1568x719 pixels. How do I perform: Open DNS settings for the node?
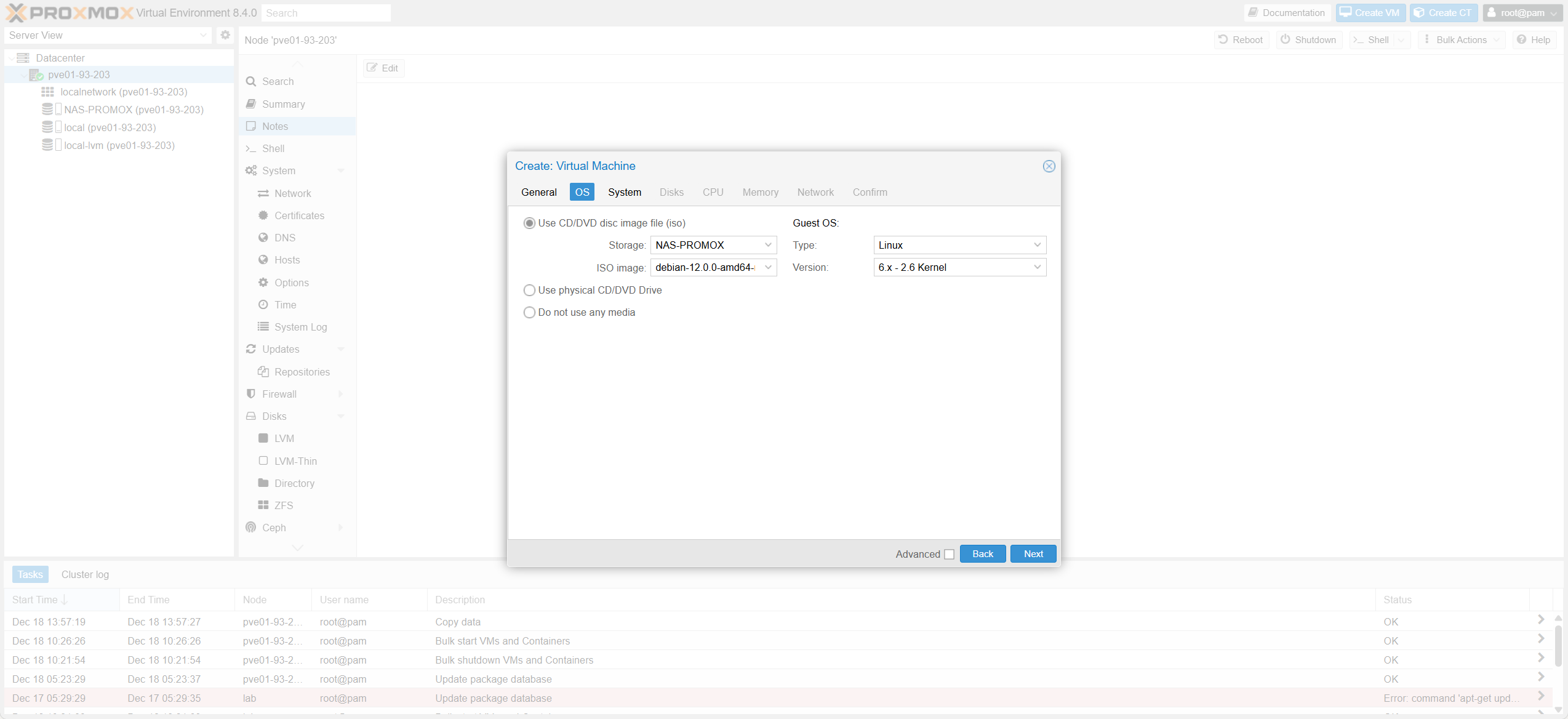(x=284, y=237)
